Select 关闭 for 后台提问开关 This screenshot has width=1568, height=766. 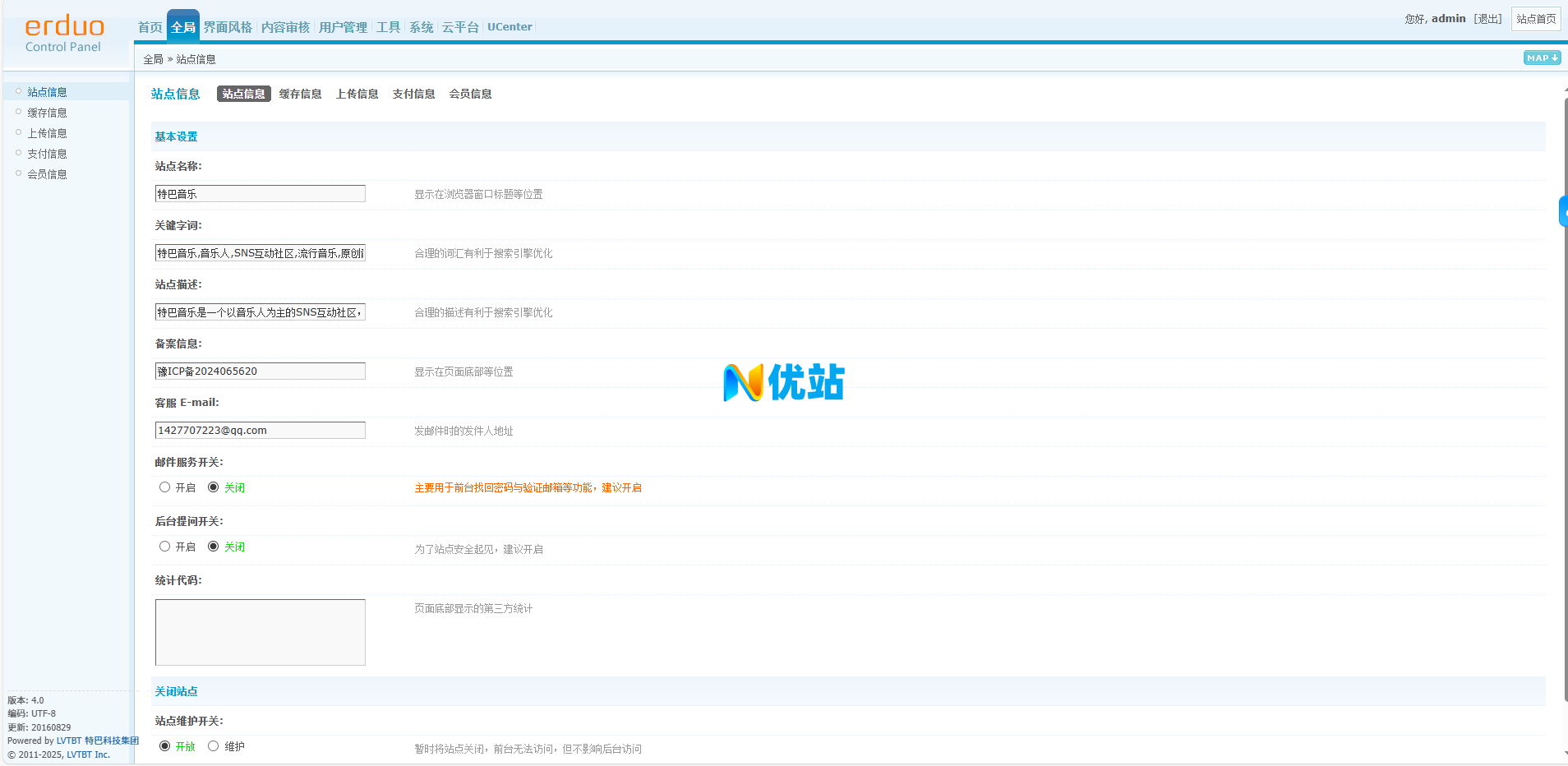(214, 547)
